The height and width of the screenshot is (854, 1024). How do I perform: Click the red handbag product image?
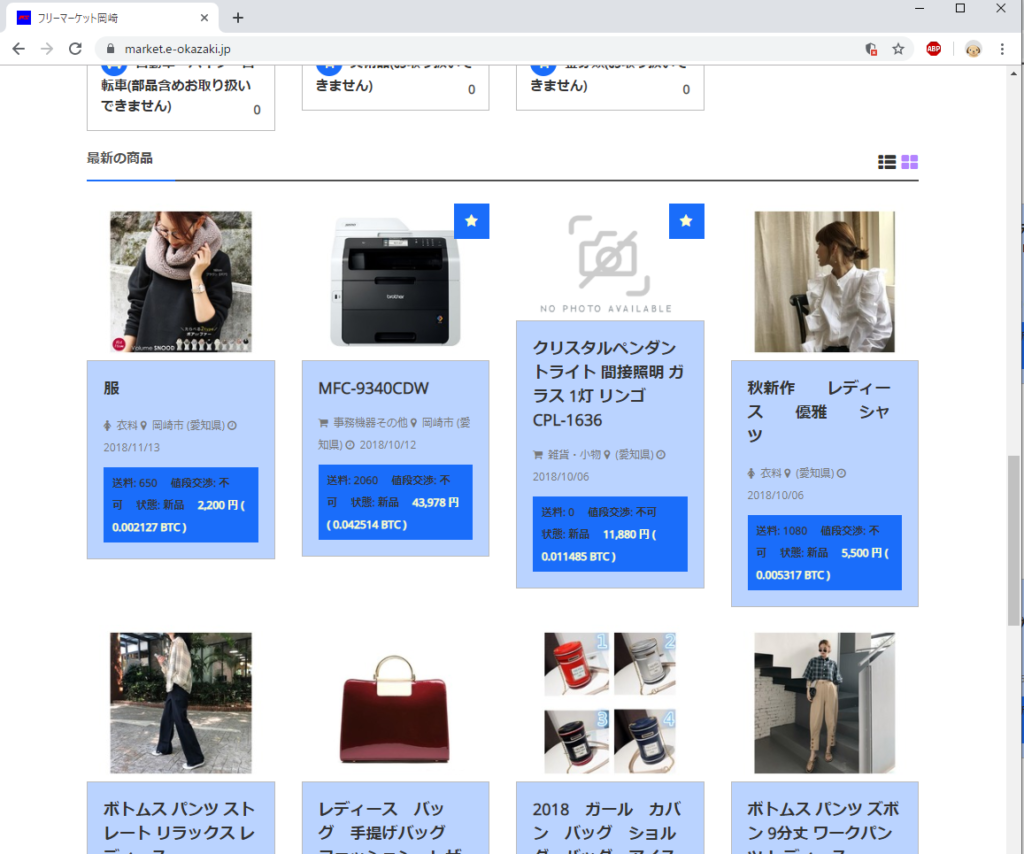[395, 702]
